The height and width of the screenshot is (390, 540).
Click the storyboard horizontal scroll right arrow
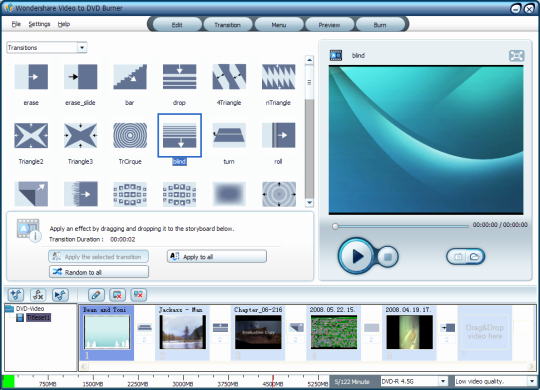532,367
